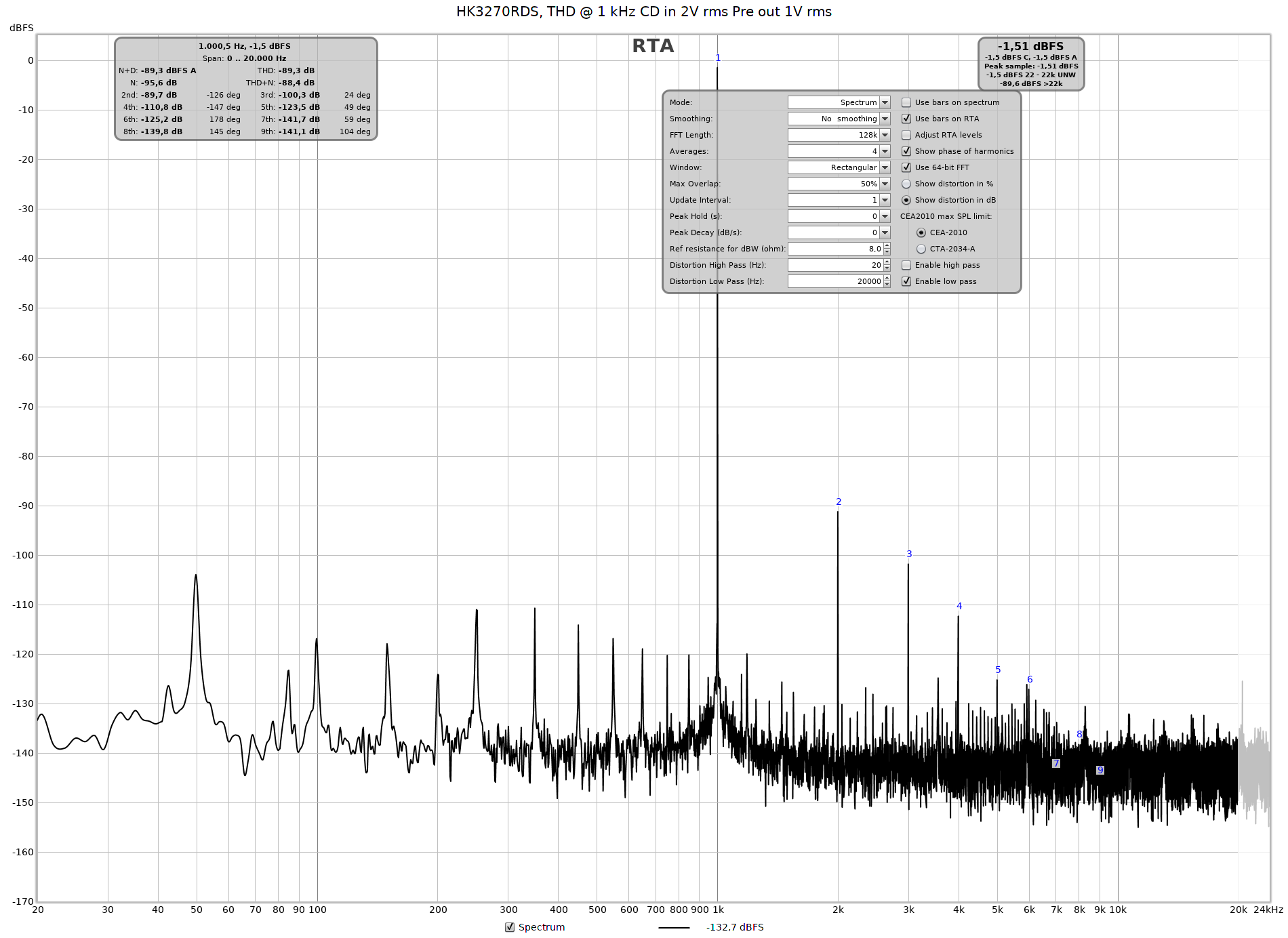
Task: Click the -1,51 dBFS level readout heading
Action: coord(1030,46)
